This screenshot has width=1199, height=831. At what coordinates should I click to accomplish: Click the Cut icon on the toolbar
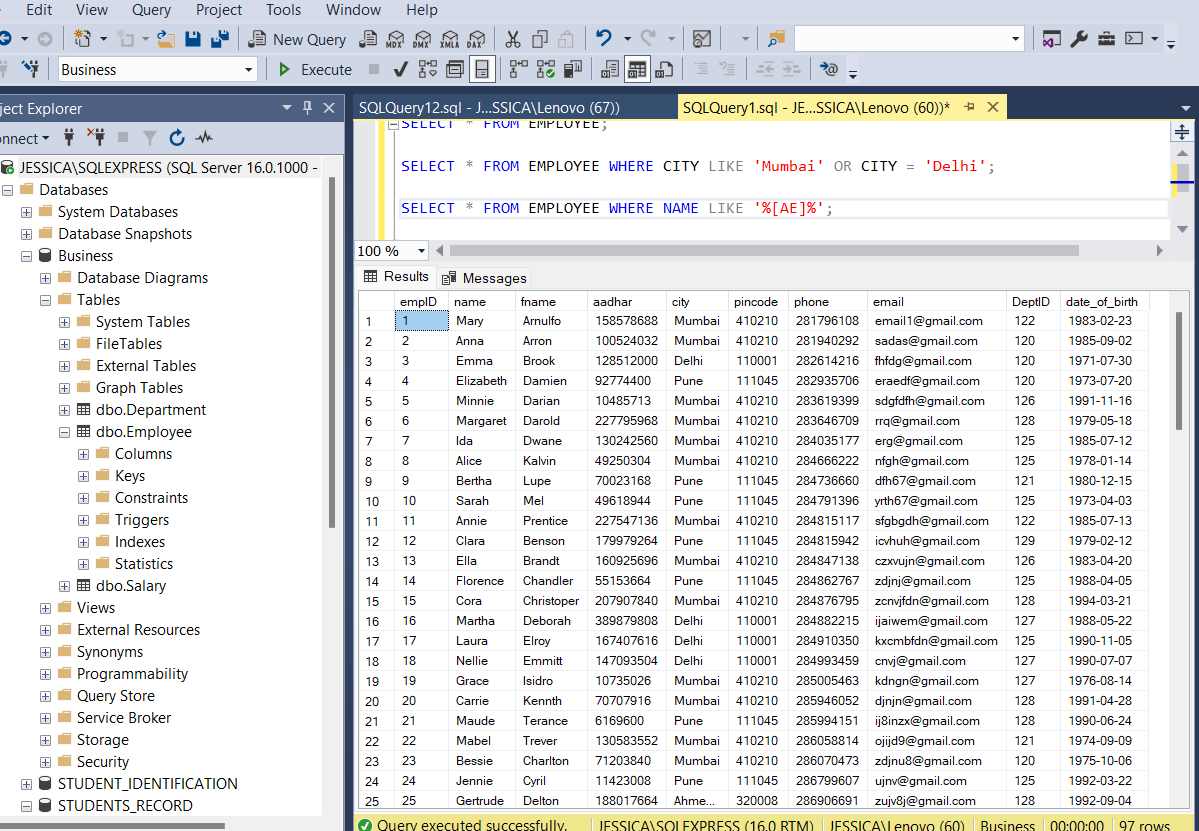coord(513,39)
